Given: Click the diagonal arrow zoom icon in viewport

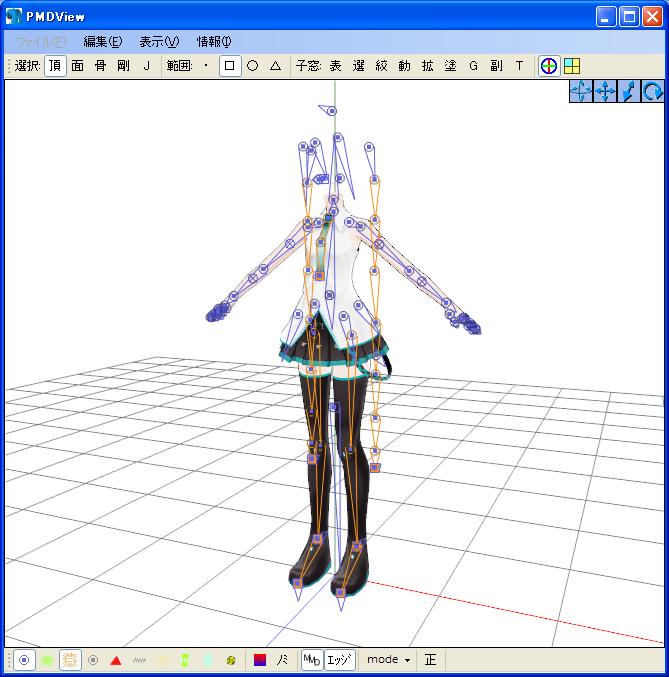Looking at the screenshot, I should [629, 92].
